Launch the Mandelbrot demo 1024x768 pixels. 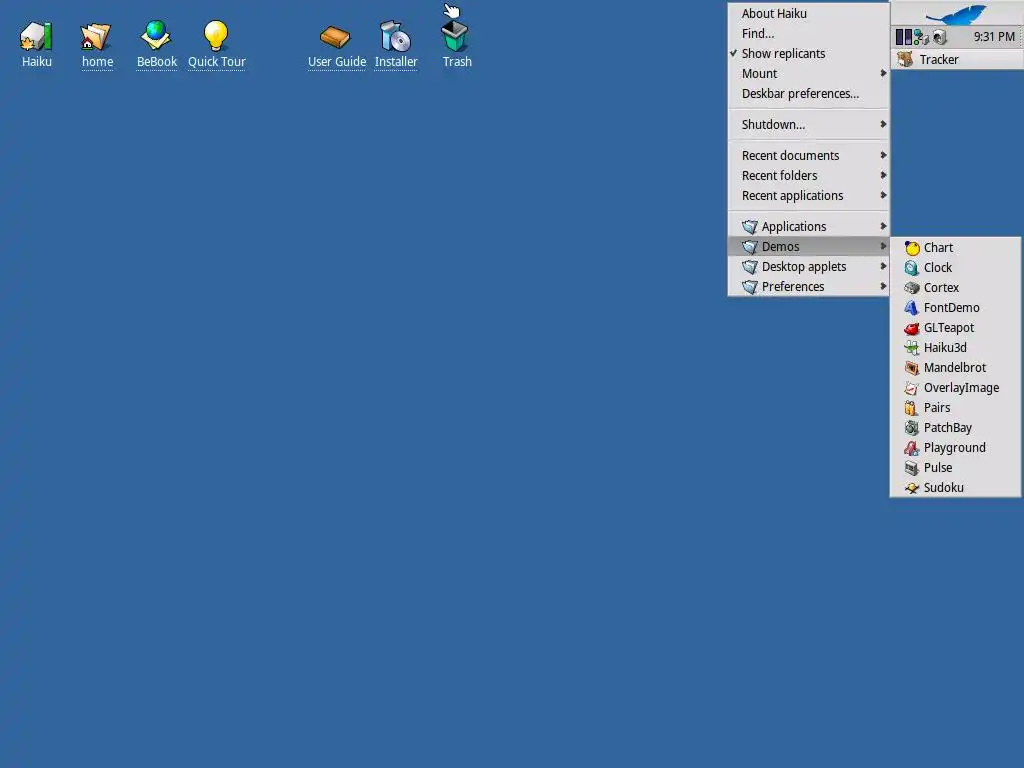pos(955,368)
